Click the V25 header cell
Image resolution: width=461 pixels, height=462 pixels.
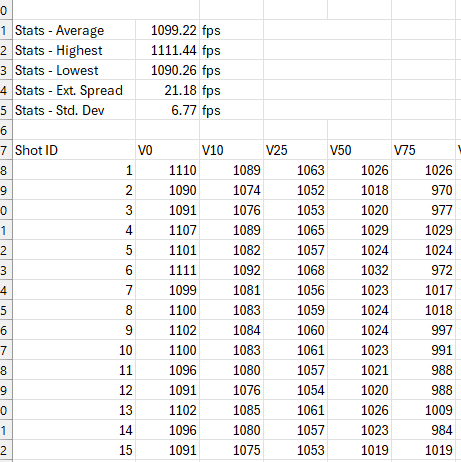[x=295, y=150]
